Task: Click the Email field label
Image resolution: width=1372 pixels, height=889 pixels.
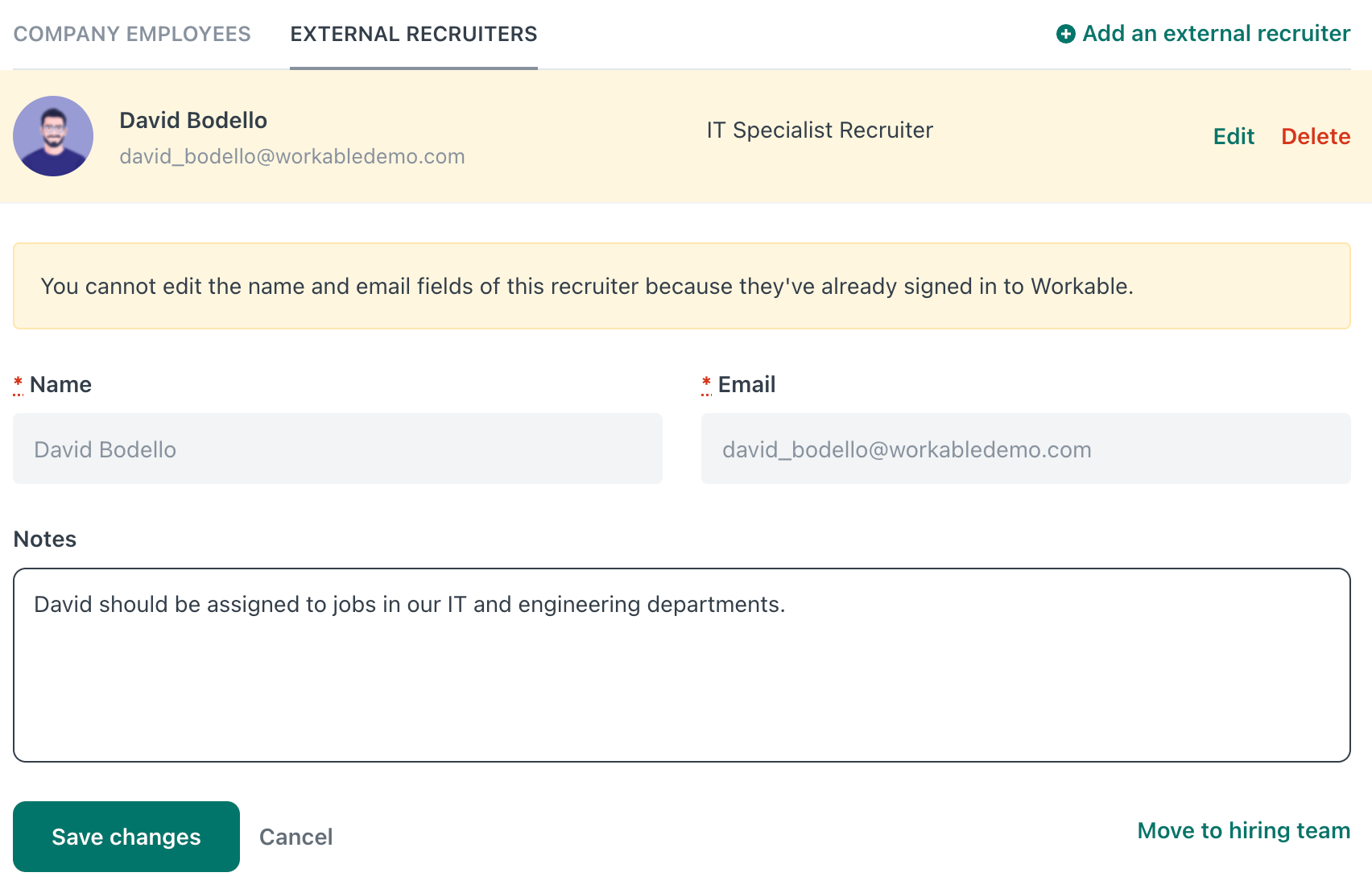Action: [x=746, y=384]
